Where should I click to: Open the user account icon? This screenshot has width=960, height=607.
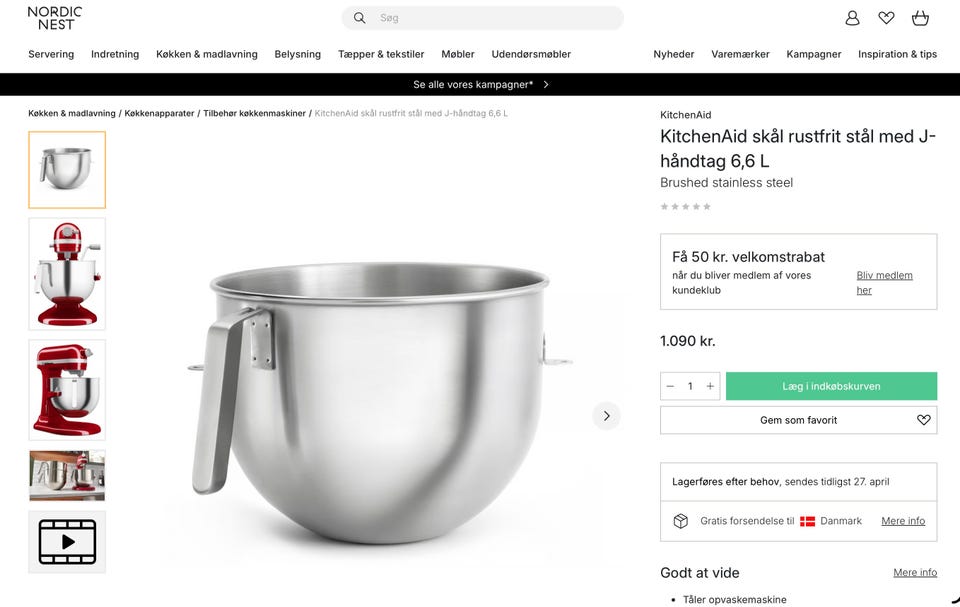[x=852, y=18]
